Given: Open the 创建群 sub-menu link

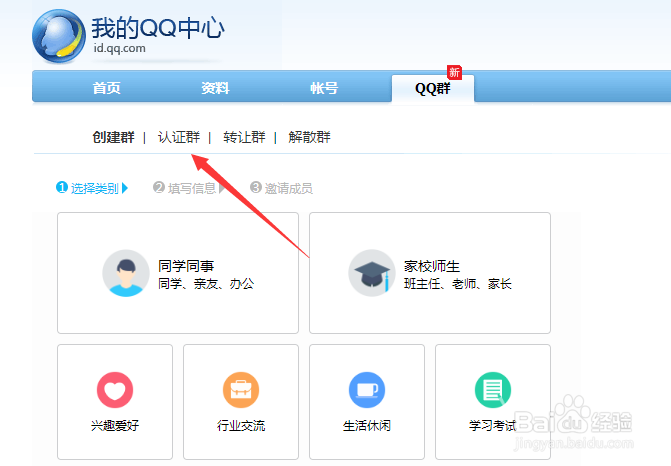Looking at the screenshot, I should point(113,137).
